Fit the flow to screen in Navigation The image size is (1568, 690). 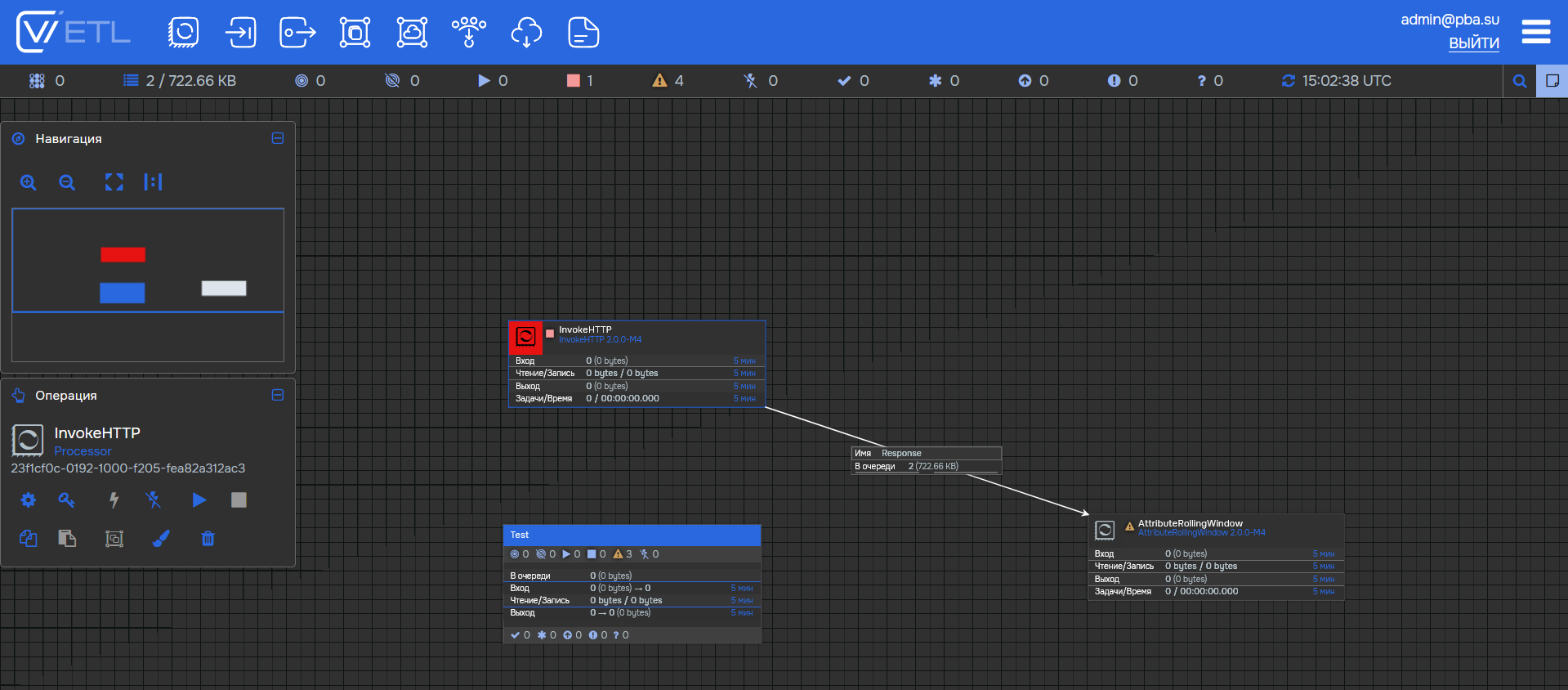click(114, 182)
